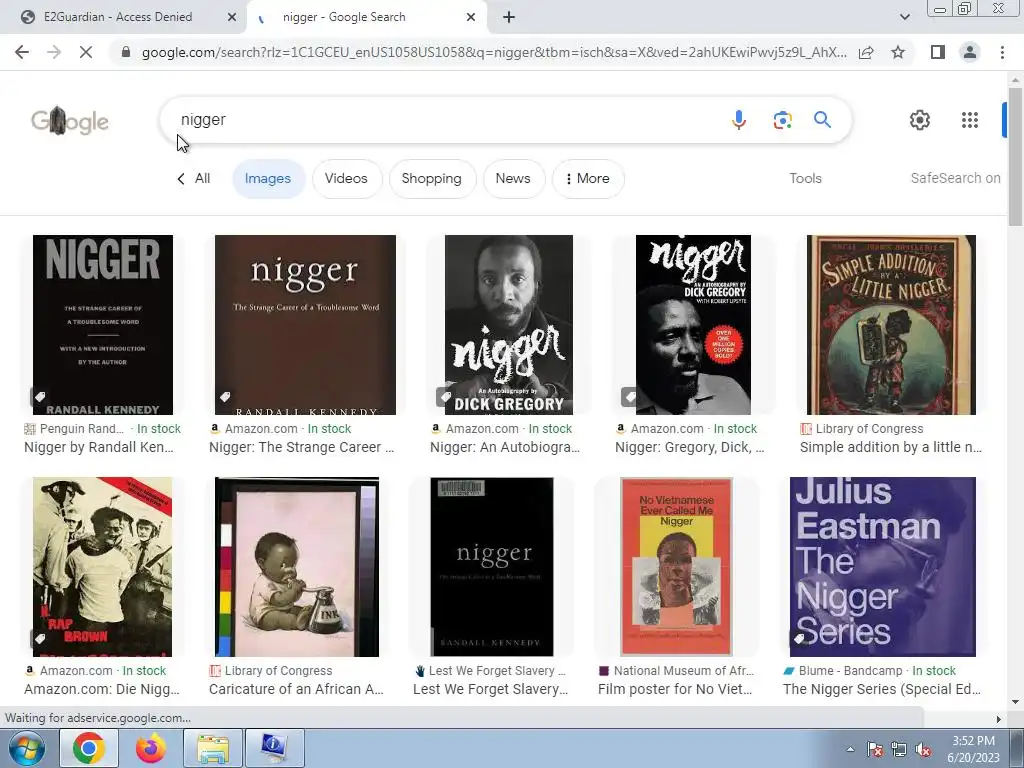Select the News filter chip
This screenshot has width=1024, height=768.
coord(513,178)
